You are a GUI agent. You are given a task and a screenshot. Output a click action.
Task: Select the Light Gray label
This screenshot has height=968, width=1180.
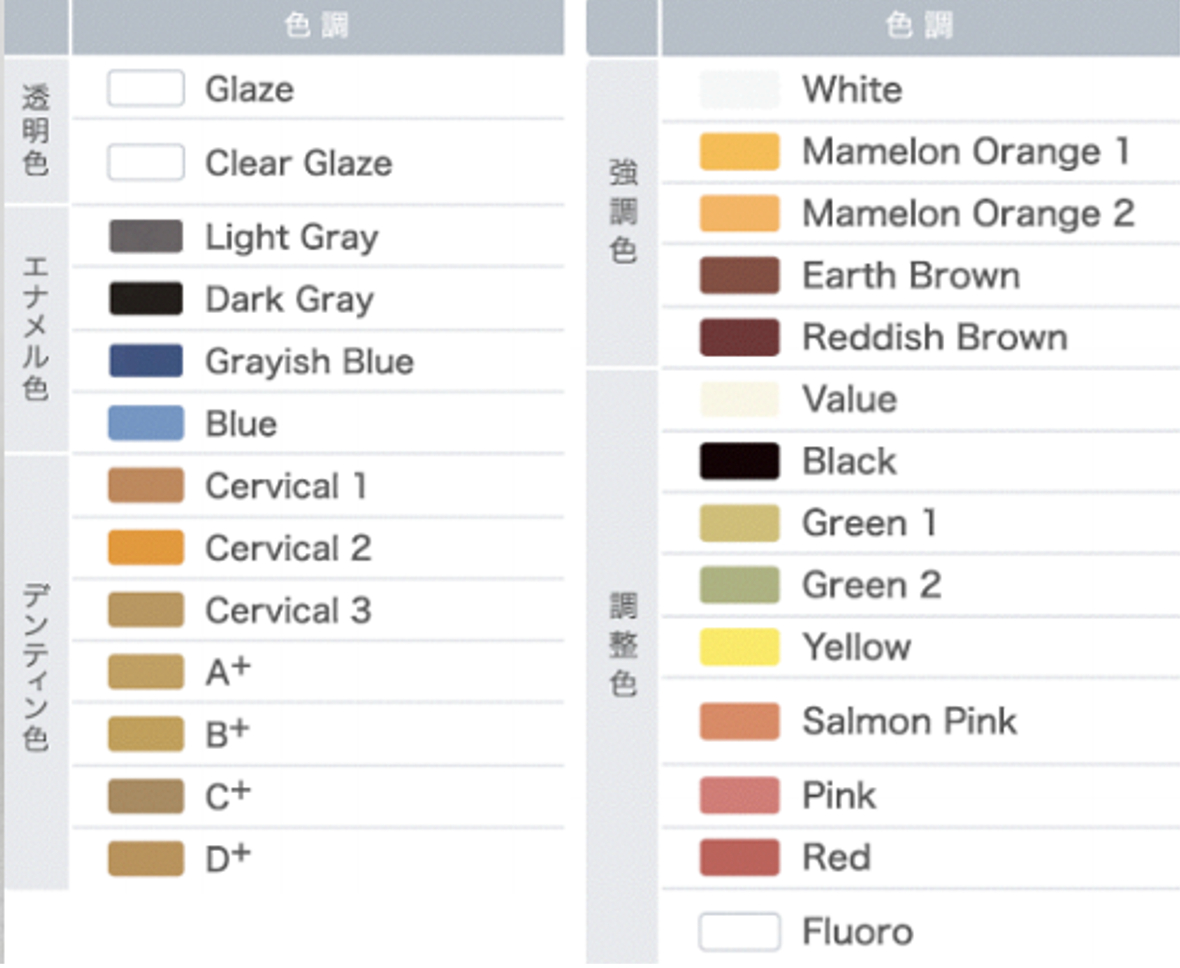click(292, 238)
